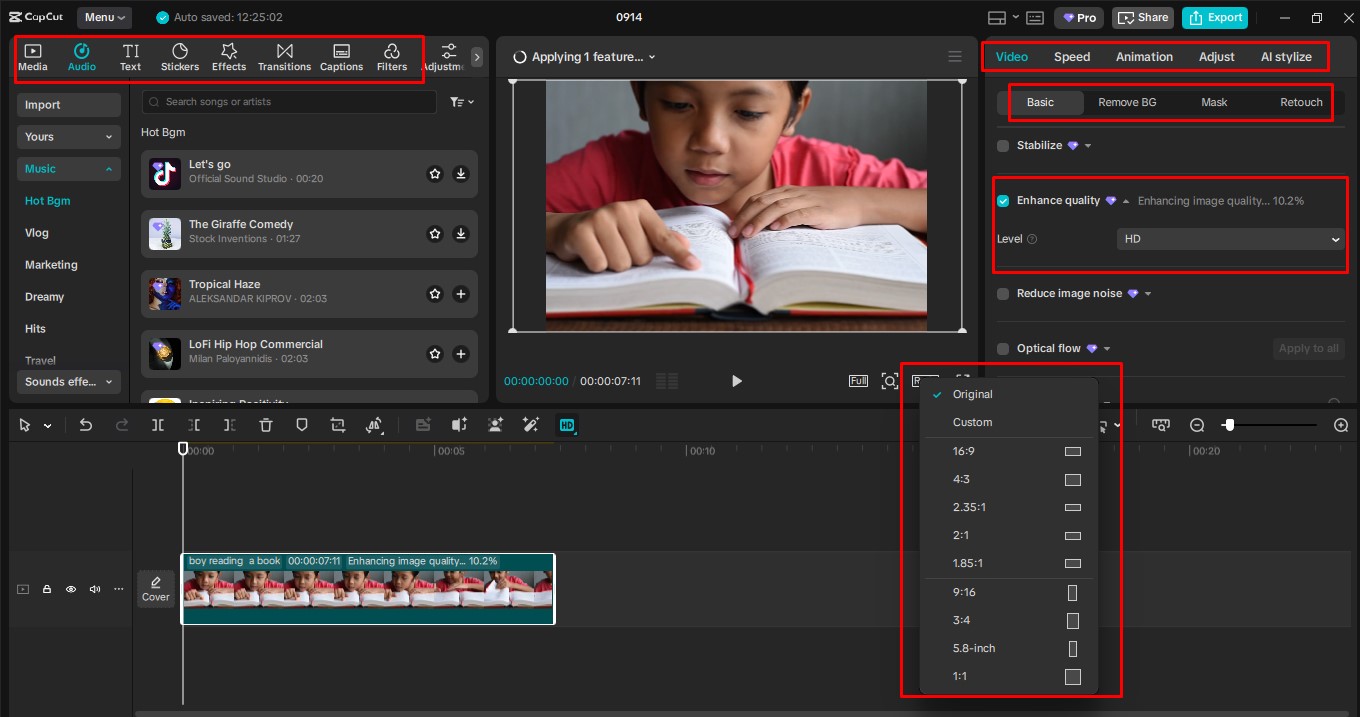The image size is (1360, 717).
Task: Click the Export button
Action: (1213, 17)
